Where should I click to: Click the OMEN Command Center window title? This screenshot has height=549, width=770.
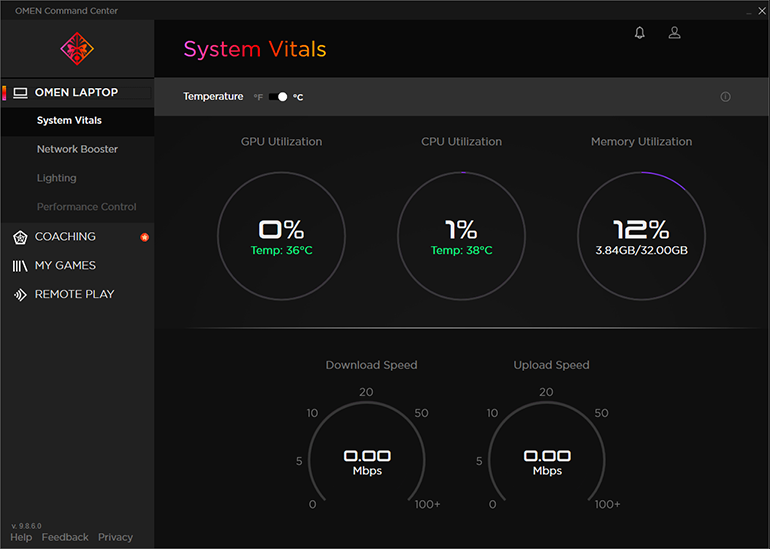click(x=66, y=11)
